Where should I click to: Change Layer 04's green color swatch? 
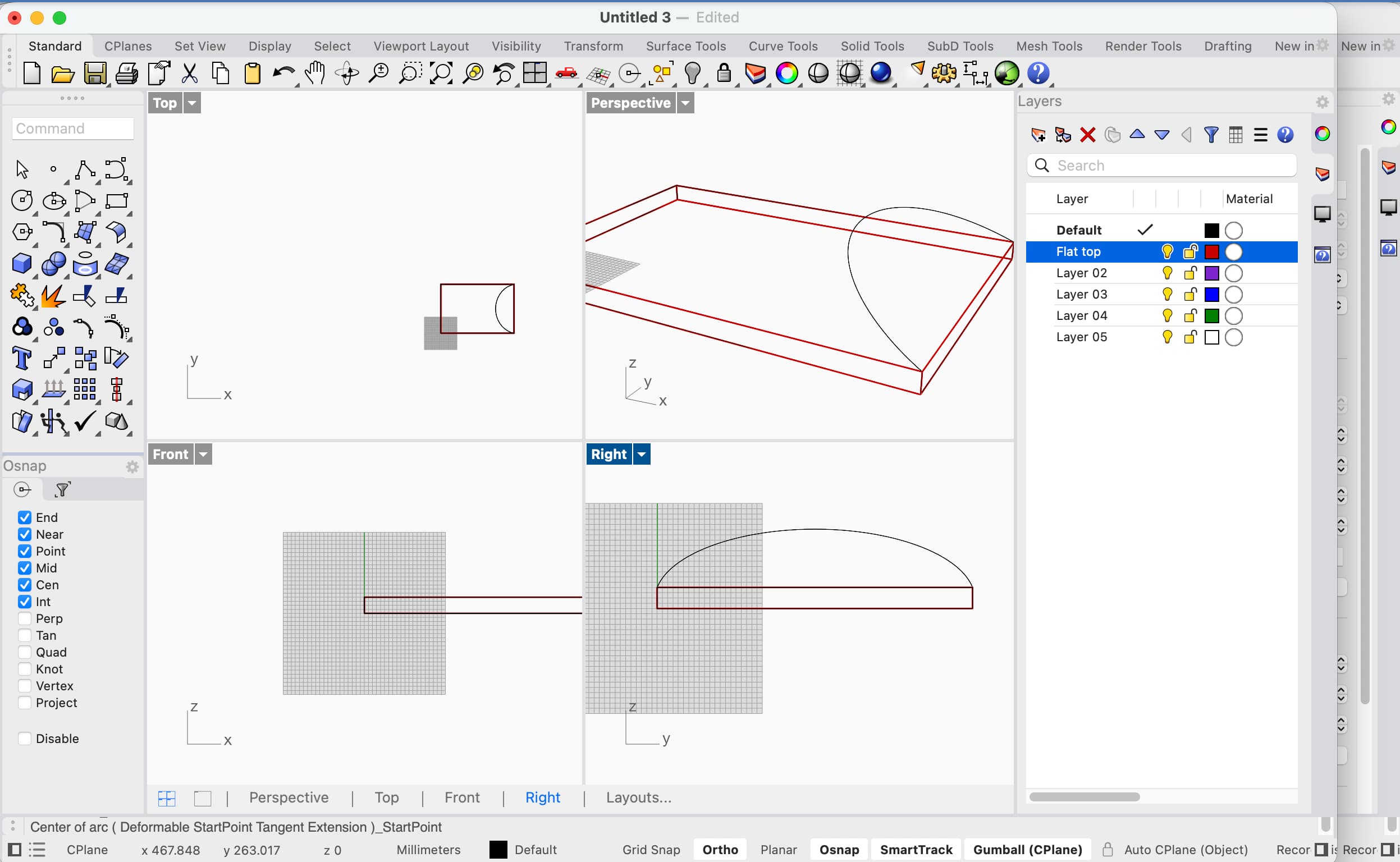tap(1213, 315)
